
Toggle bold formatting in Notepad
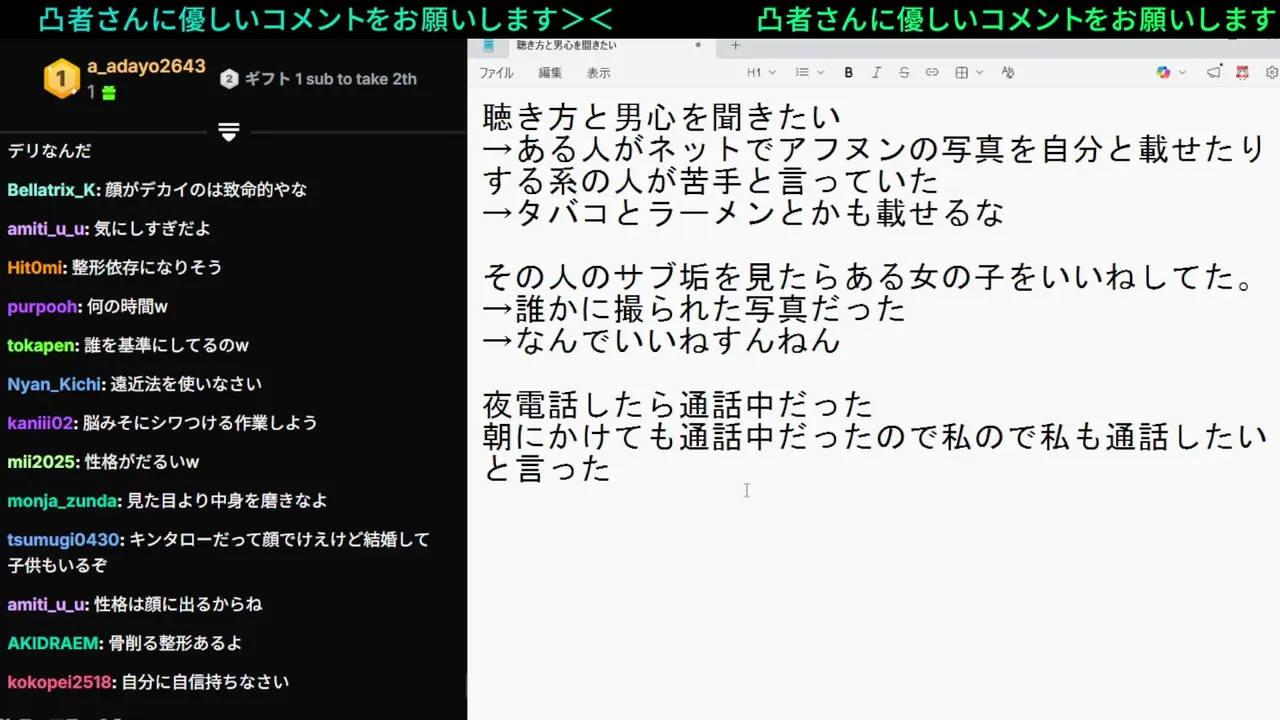848,72
